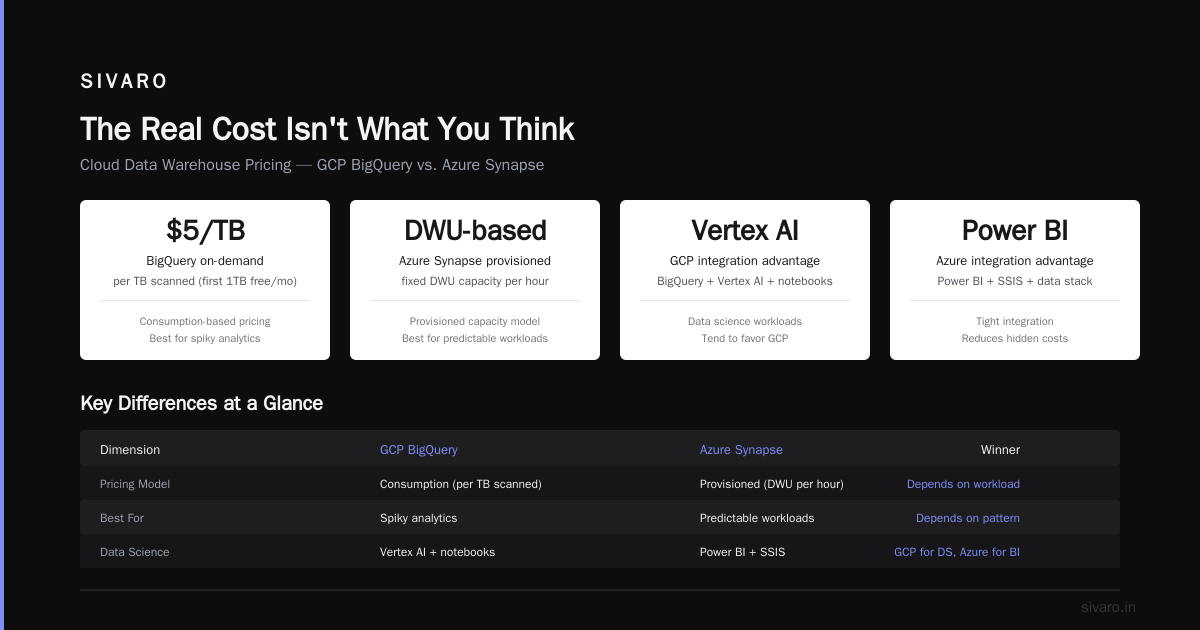Click the 'Depends on pattern' winner cell
The height and width of the screenshot is (630, 1200).
(968, 518)
